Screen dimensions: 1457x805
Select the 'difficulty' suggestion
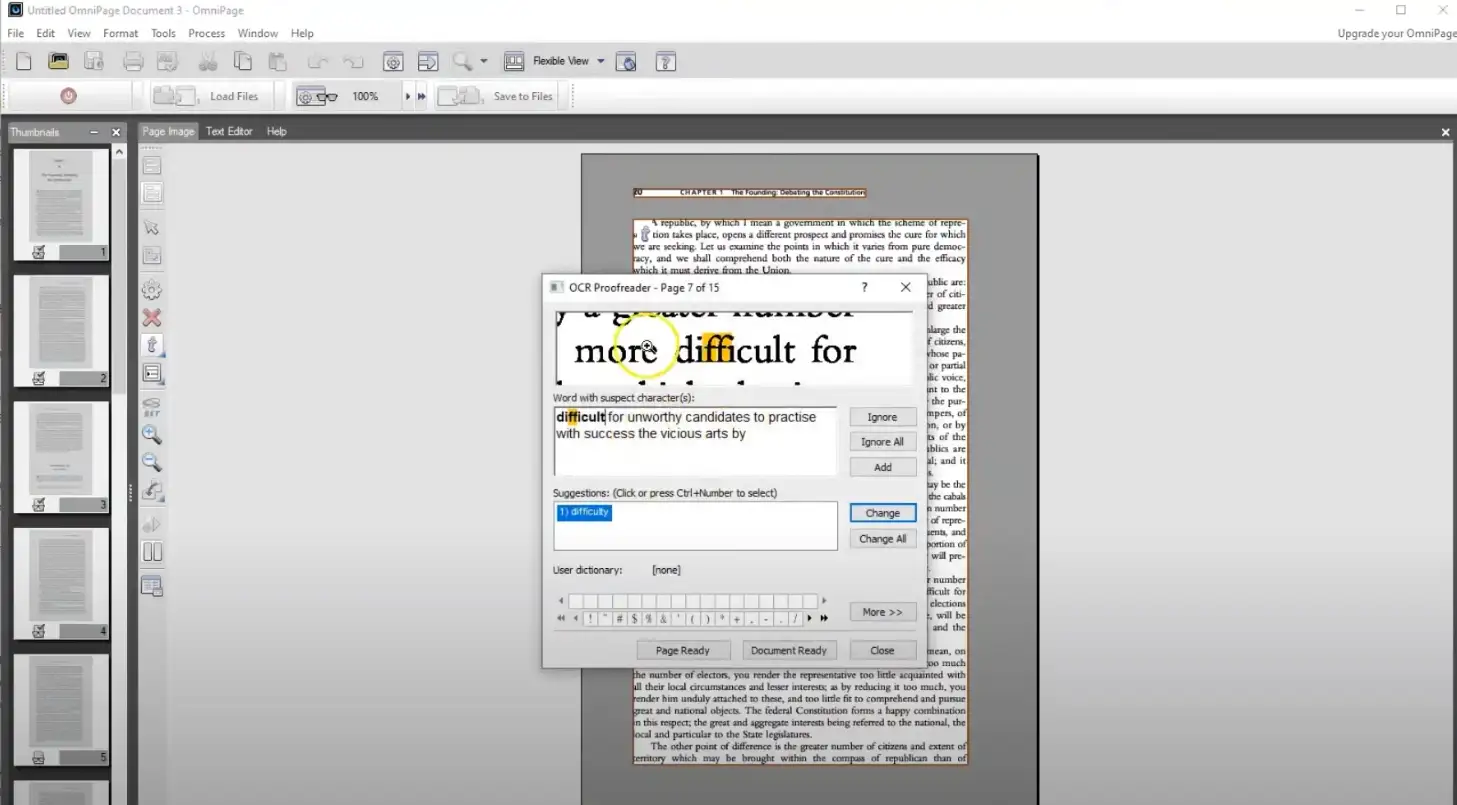pos(585,512)
